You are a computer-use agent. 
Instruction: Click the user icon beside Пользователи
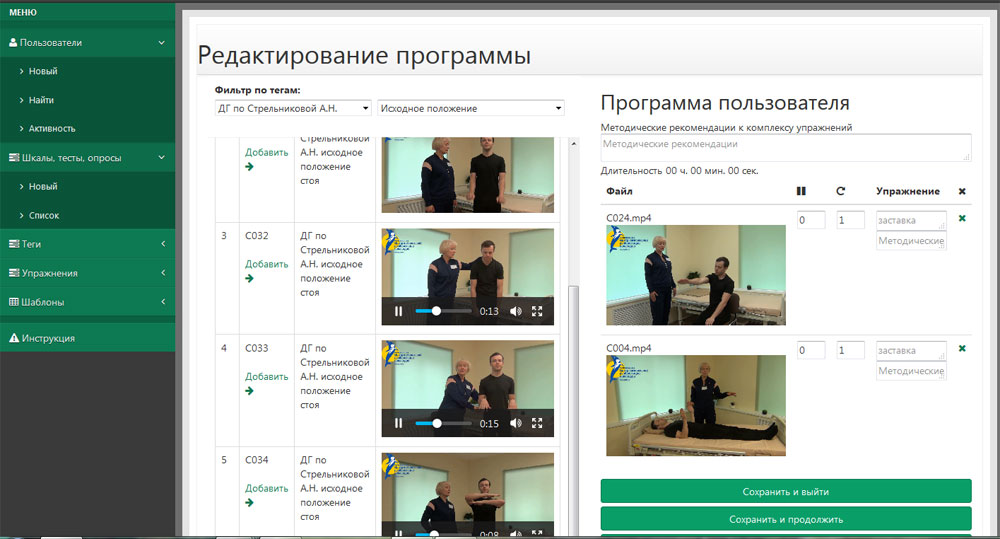click(13, 42)
